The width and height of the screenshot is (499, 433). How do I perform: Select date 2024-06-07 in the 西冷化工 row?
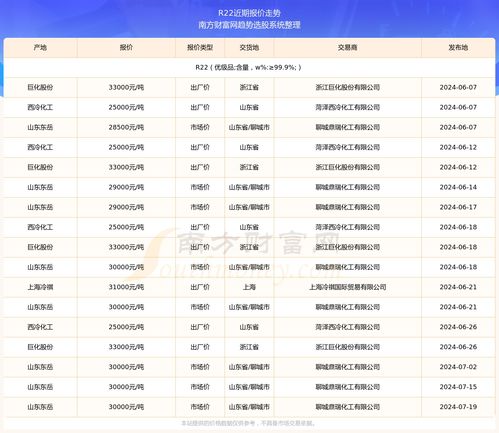[458, 107]
